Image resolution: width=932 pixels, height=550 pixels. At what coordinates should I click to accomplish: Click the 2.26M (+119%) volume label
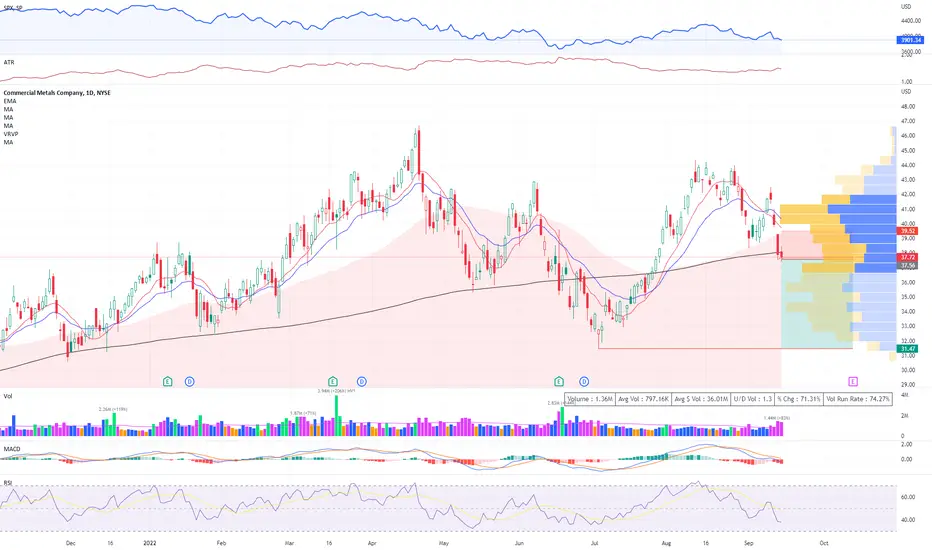[x=113, y=409]
